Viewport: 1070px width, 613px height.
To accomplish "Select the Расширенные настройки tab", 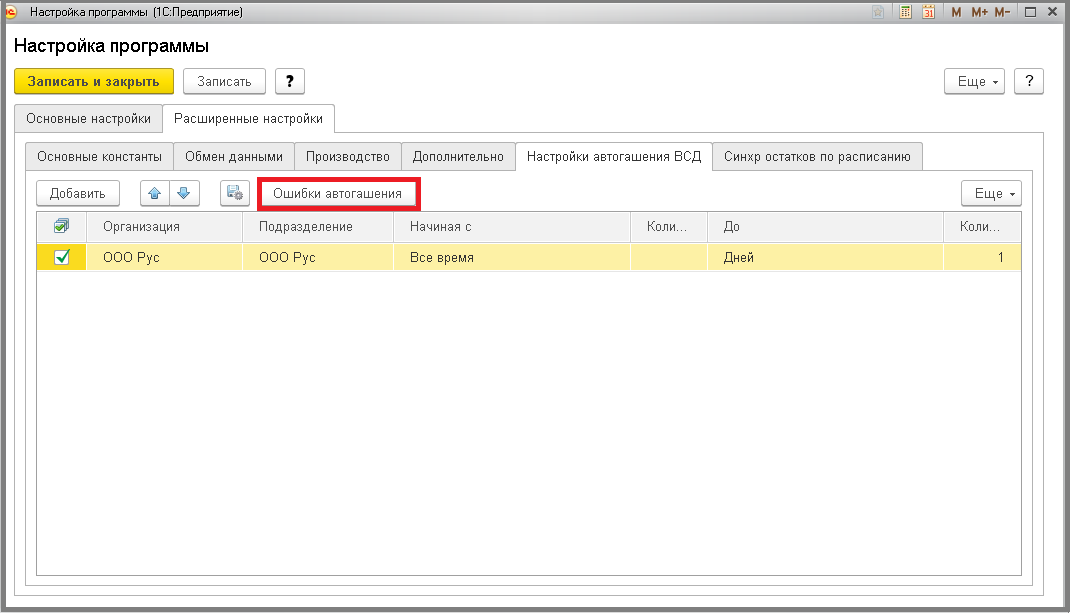I will pyautogui.click(x=248, y=119).
